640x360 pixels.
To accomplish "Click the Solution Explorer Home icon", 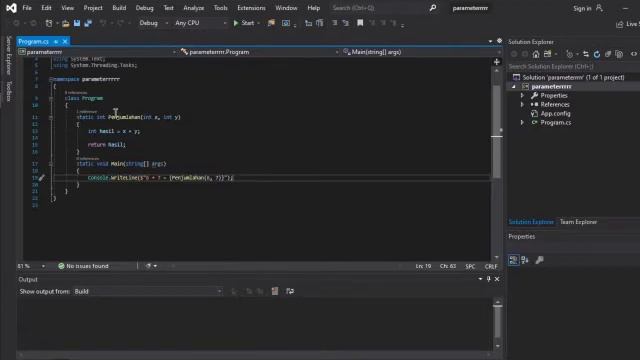I will (x=536, y=54).
